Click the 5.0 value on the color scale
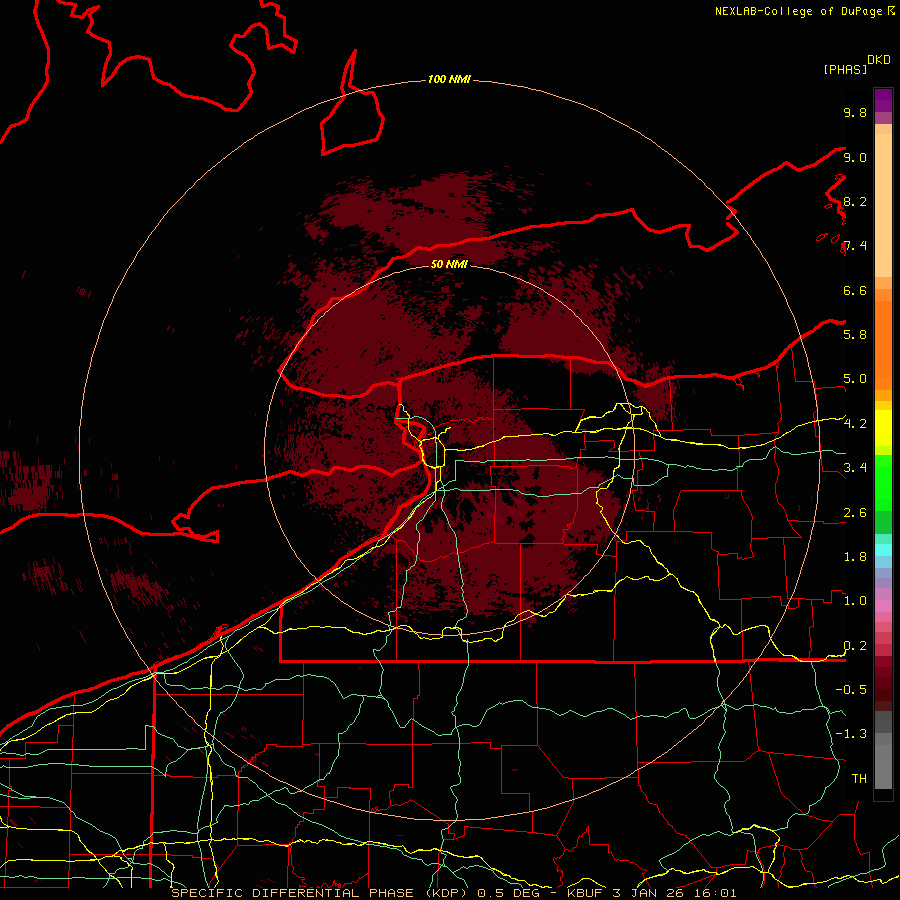Image resolution: width=900 pixels, height=900 pixels. click(x=855, y=379)
